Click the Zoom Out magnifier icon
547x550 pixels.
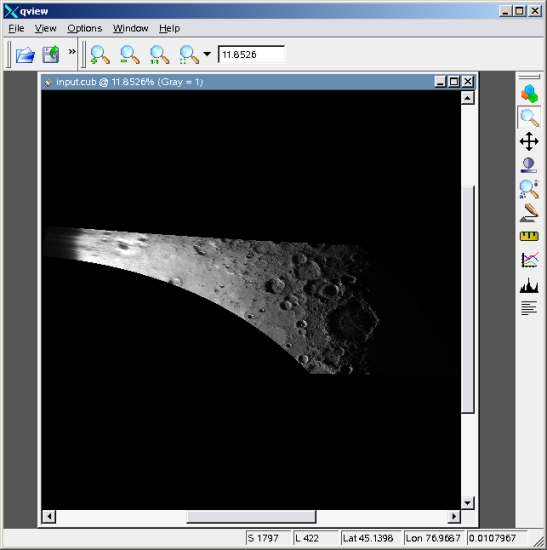130,55
